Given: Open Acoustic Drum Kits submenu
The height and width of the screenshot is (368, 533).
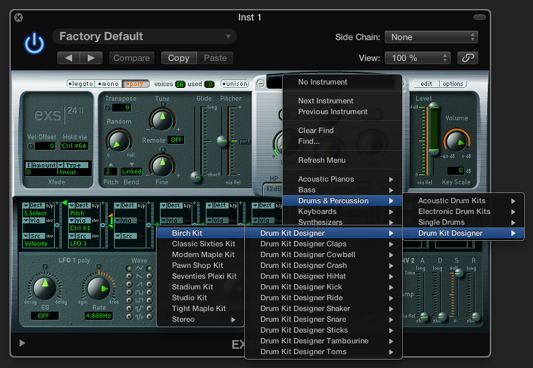Looking at the screenshot, I should (464, 201).
